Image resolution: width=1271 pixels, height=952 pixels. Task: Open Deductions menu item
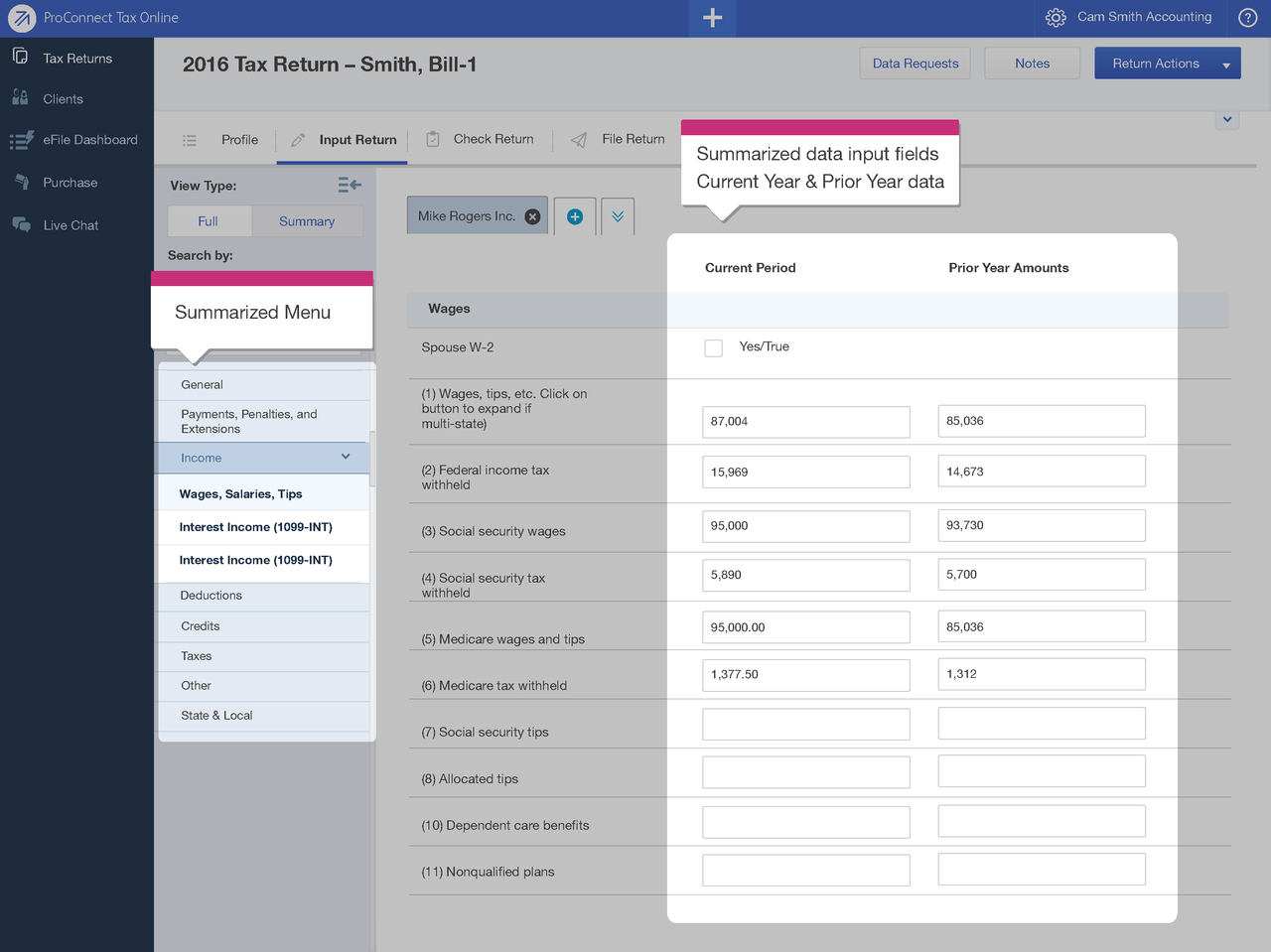(263, 596)
